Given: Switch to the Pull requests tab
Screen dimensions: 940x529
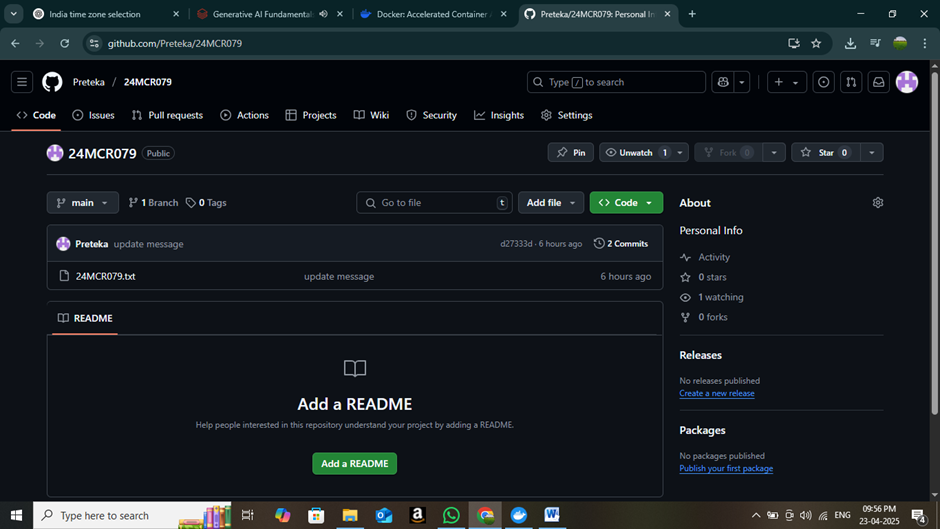Looking at the screenshot, I should click(x=167, y=115).
